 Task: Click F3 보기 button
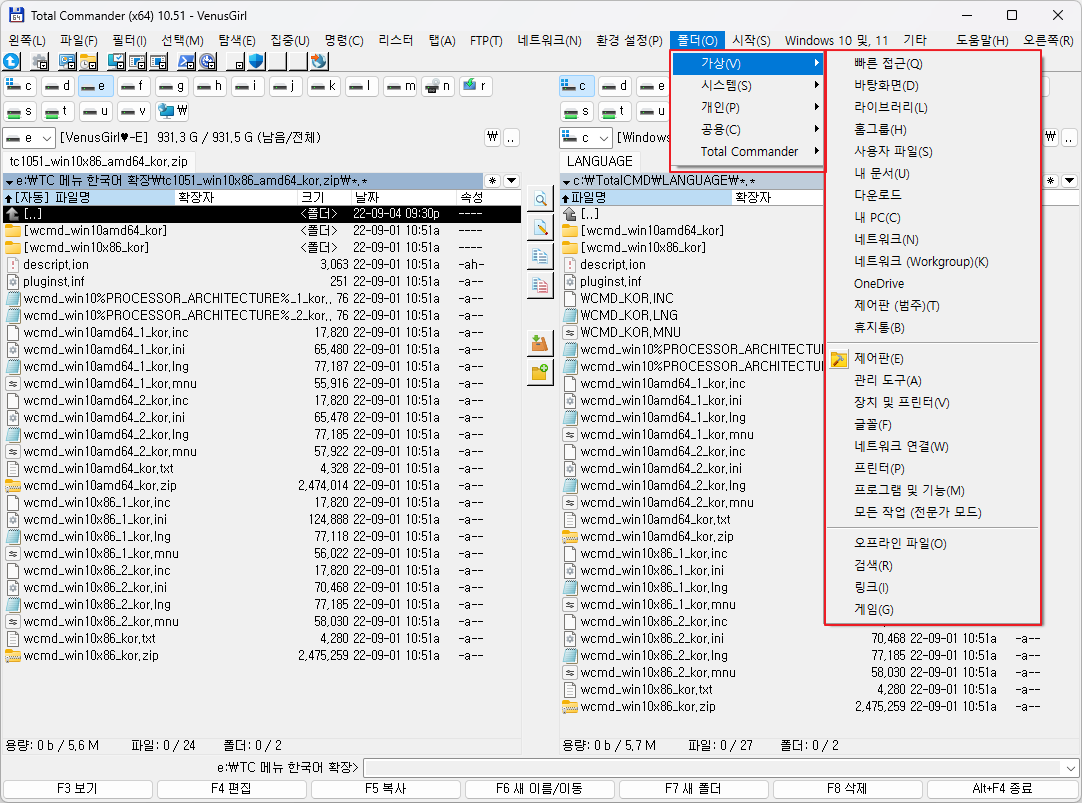pyautogui.click(x=77, y=789)
